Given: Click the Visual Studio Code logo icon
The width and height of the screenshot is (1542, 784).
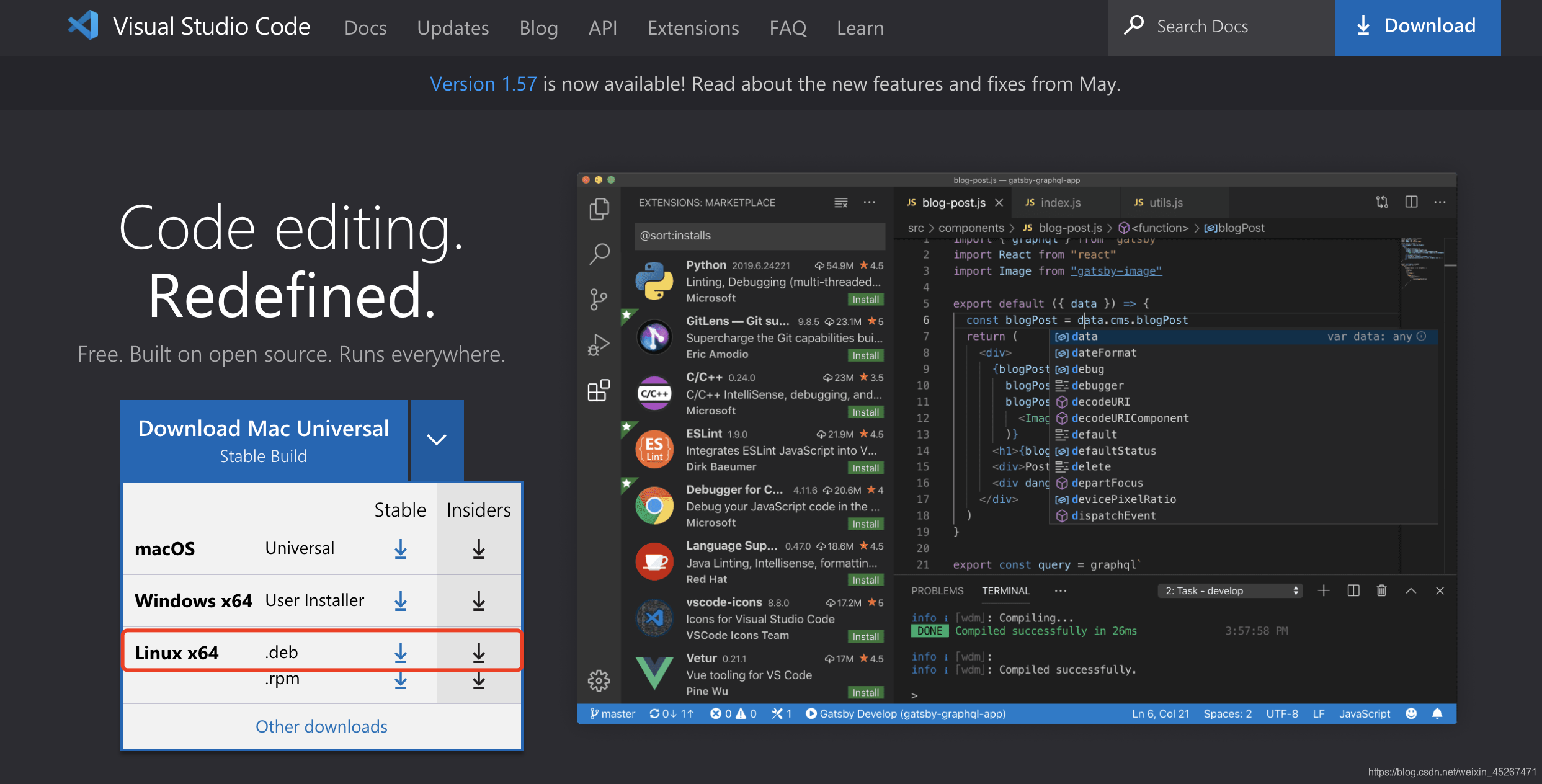Looking at the screenshot, I should 84,26.
